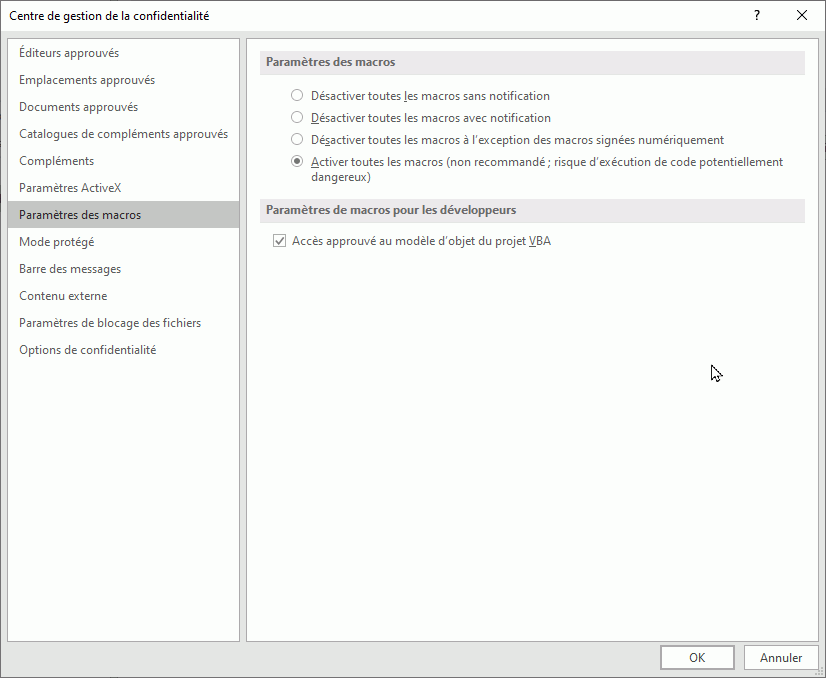Select 'Désactiver toutes les macros avec notification'
The height and width of the screenshot is (678, 826).
click(297, 117)
